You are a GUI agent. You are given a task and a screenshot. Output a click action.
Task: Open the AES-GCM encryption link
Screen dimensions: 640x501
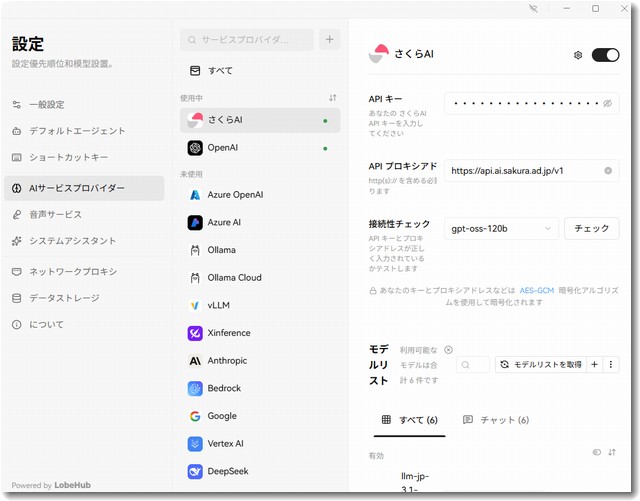point(537,290)
